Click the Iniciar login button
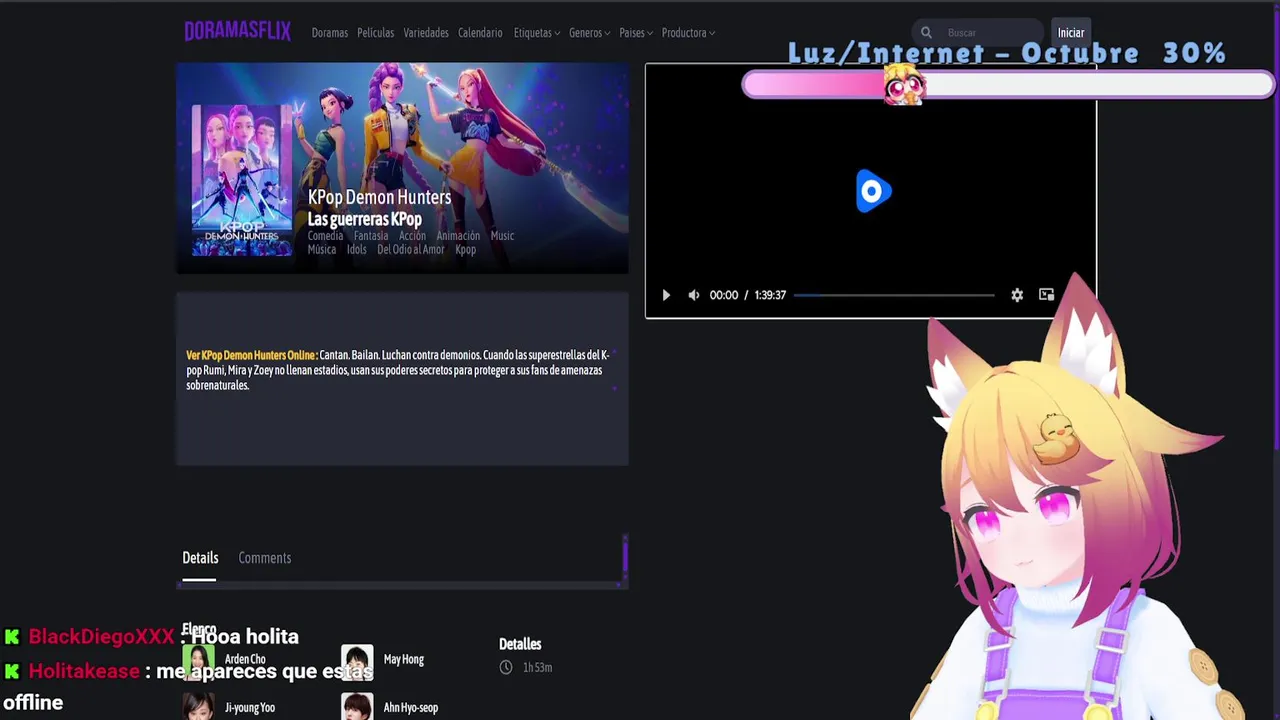The height and width of the screenshot is (720, 1280). click(x=1071, y=33)
